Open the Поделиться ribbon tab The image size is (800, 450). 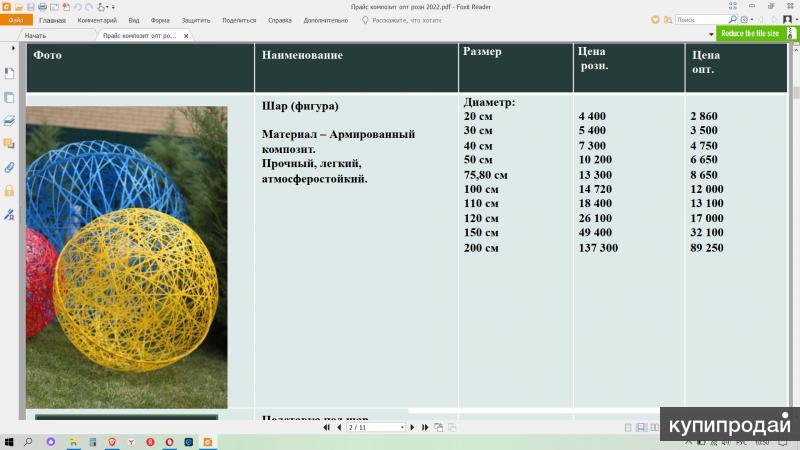pyautogui.click(x=239, y=20)
